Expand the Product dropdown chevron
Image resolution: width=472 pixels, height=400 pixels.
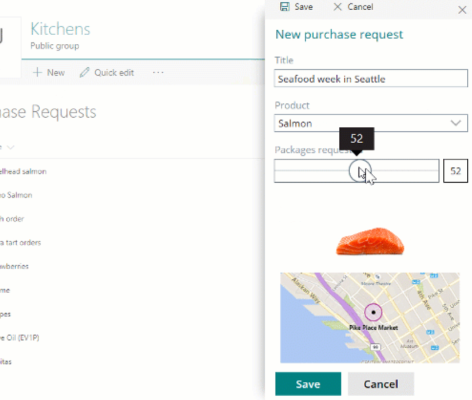point(456,123)
